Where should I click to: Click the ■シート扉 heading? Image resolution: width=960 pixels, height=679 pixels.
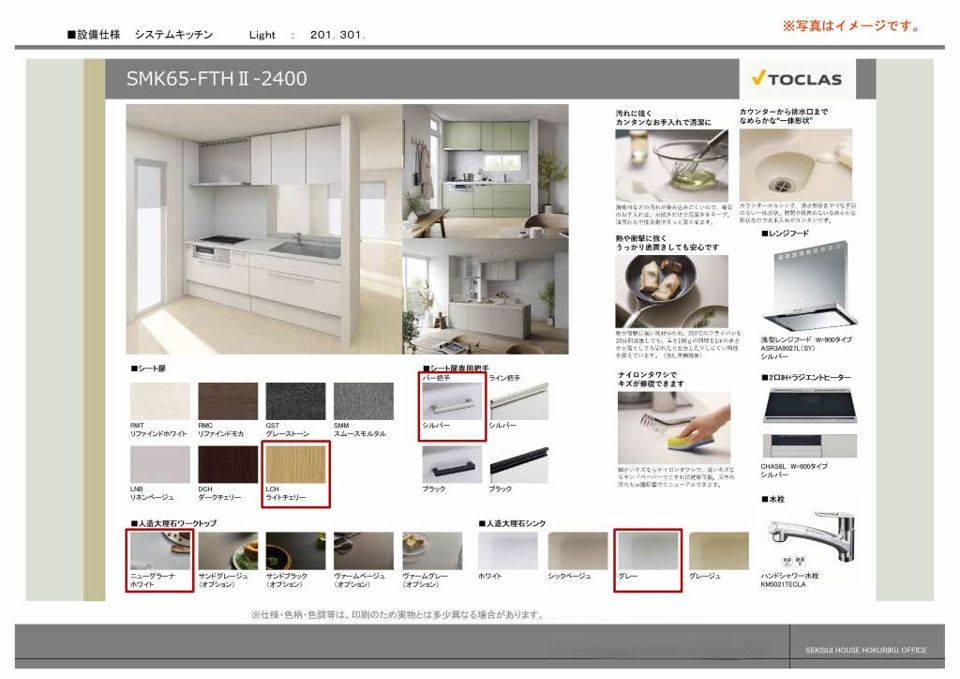point(148,369)
